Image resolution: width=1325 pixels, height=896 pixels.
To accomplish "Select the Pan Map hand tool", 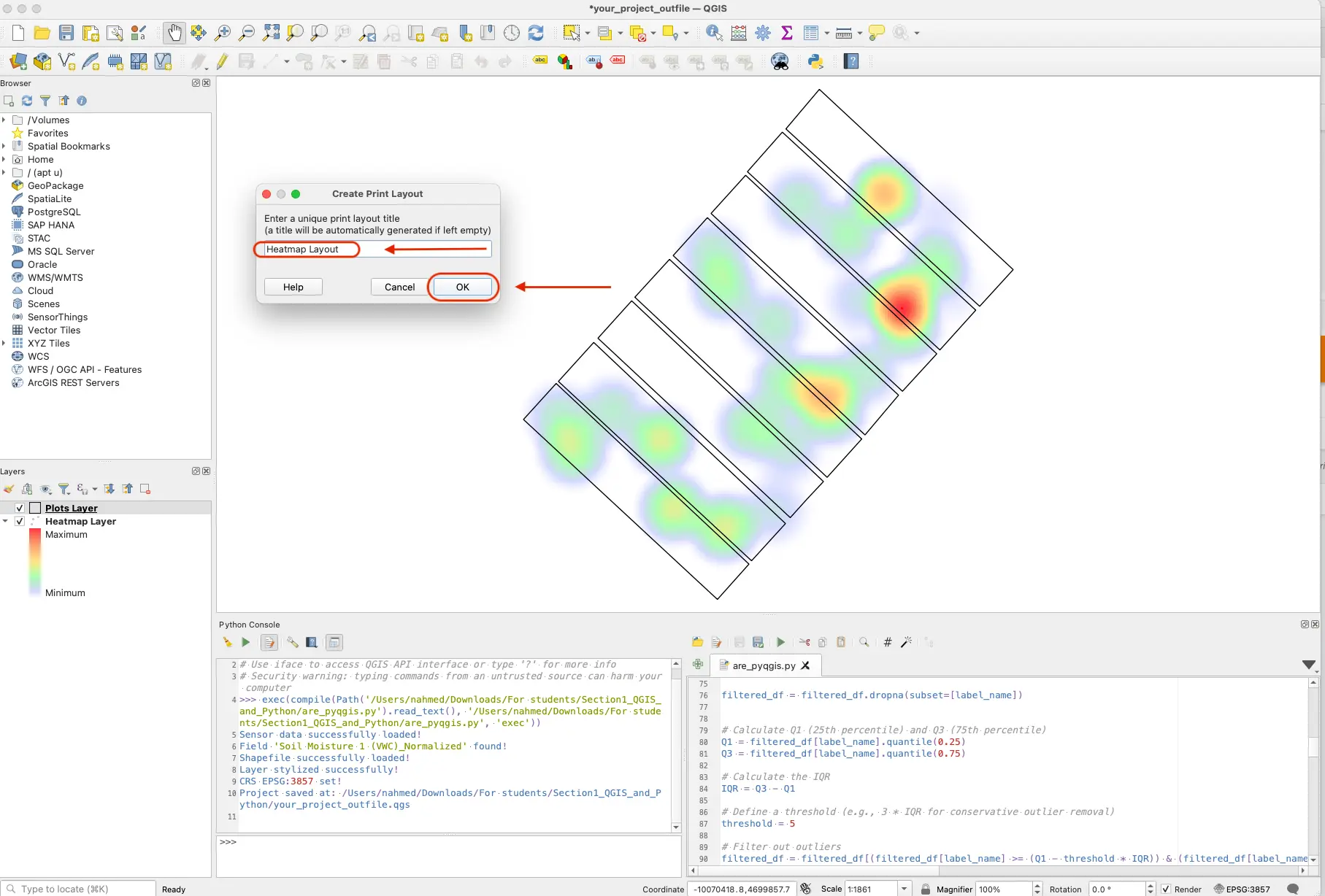I will [174, 33].
